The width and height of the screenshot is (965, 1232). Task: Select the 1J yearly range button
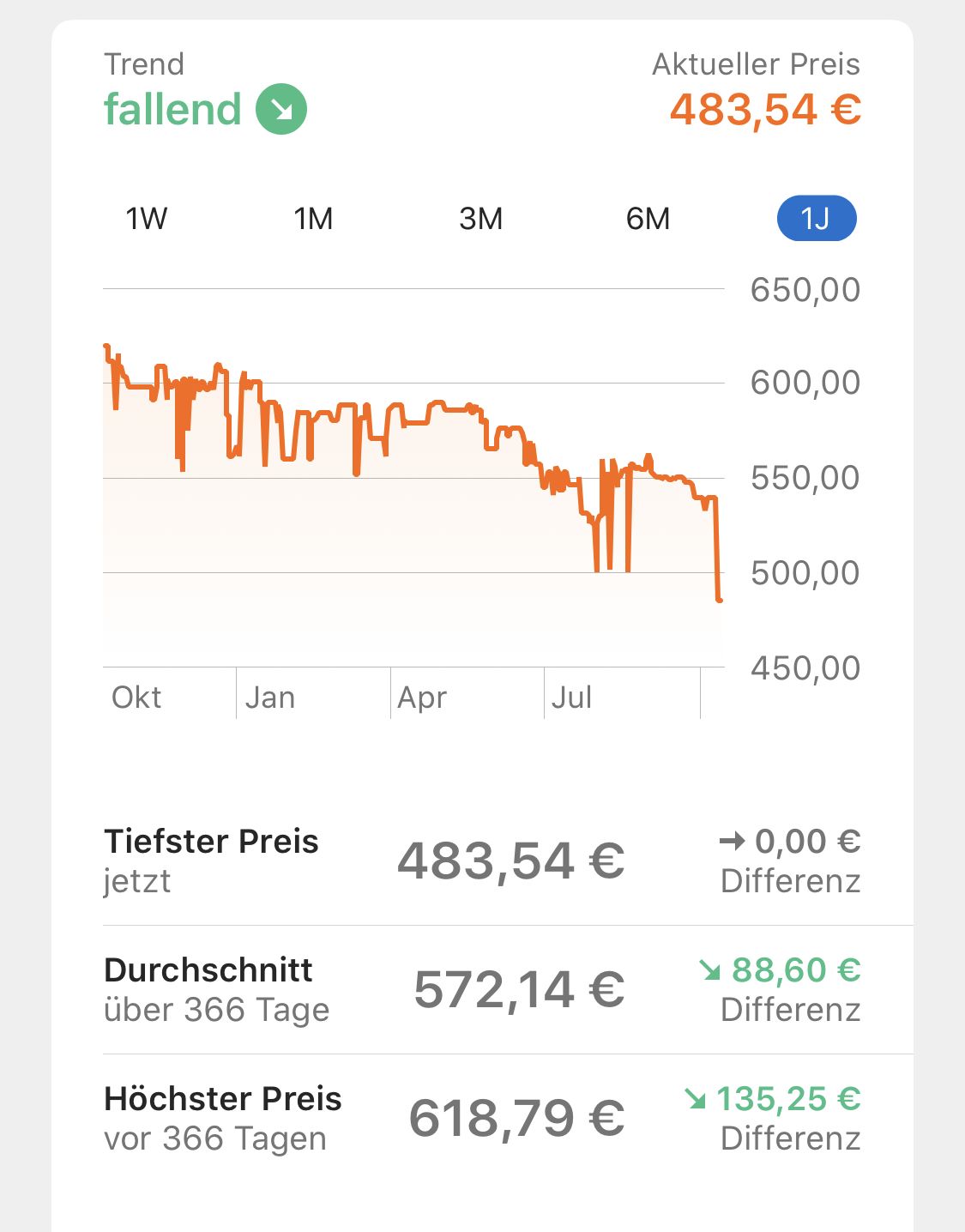816,219
